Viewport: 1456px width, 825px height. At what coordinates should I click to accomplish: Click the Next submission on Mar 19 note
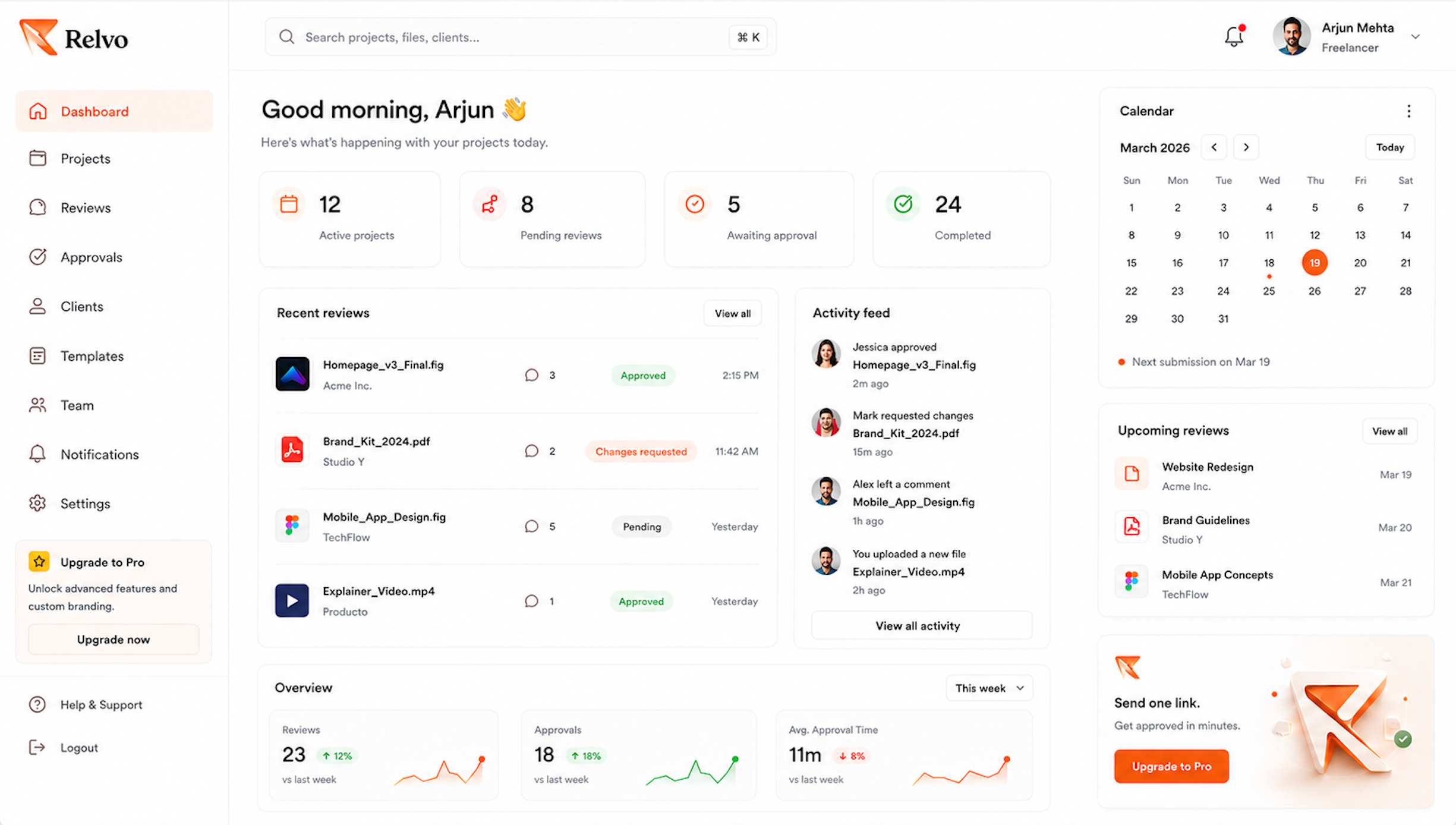click(1194, 362)
